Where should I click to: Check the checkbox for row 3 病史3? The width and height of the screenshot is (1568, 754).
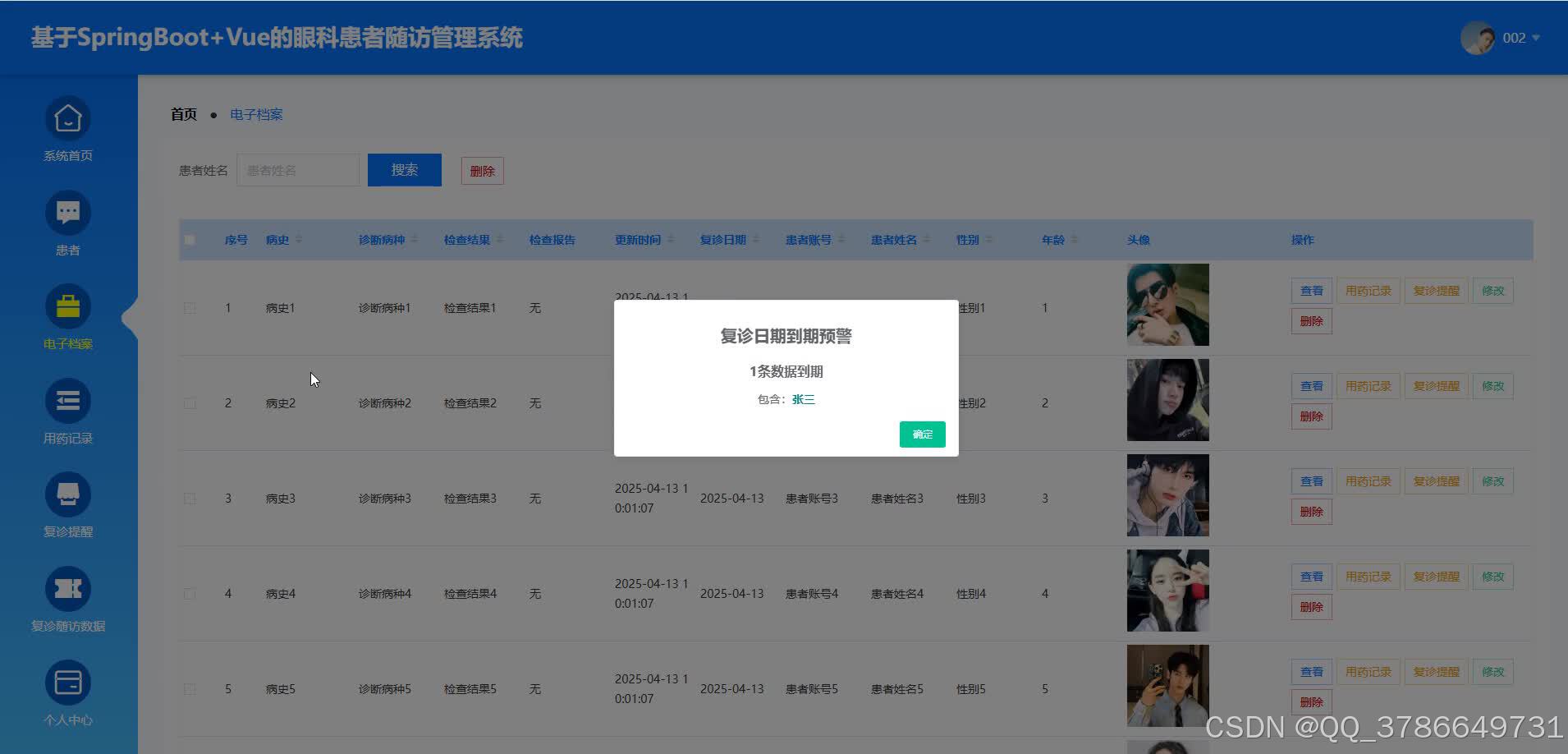[x=190, y=498]
